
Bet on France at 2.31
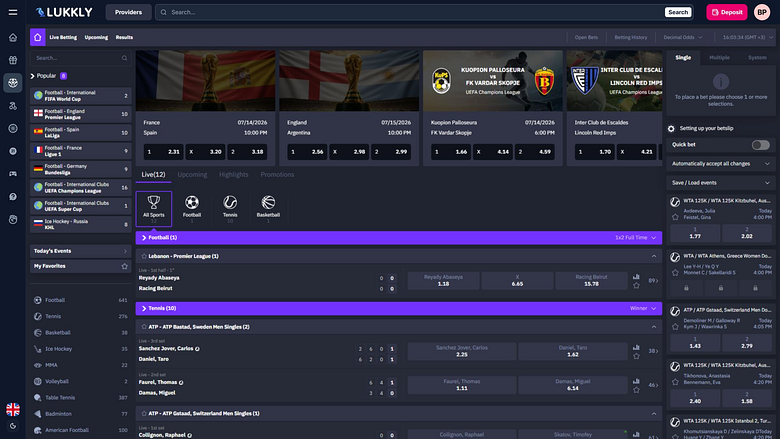[164, 152]
